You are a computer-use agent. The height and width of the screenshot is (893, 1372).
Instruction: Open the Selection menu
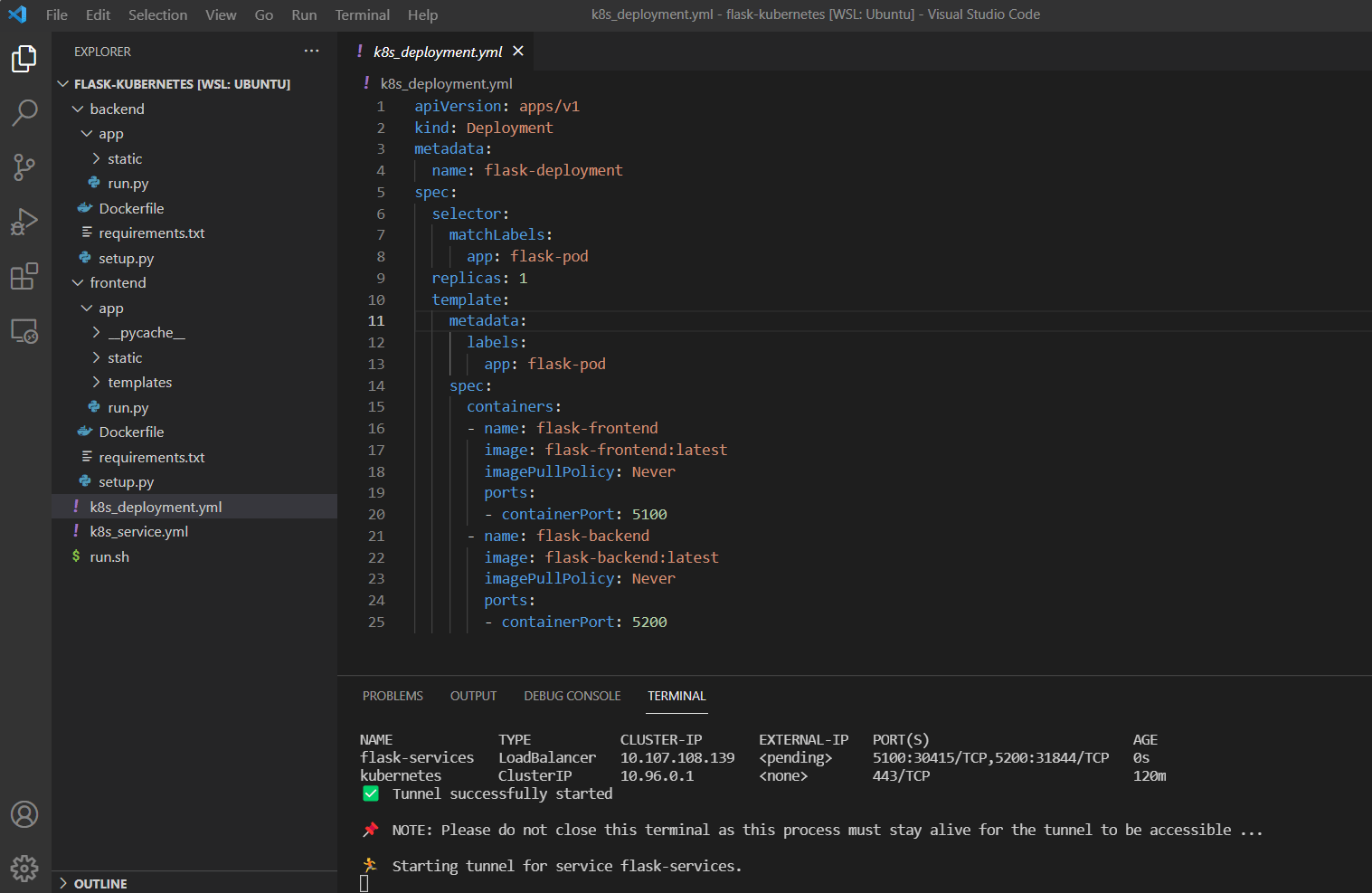pyautogui.click(x=157, y=14)
